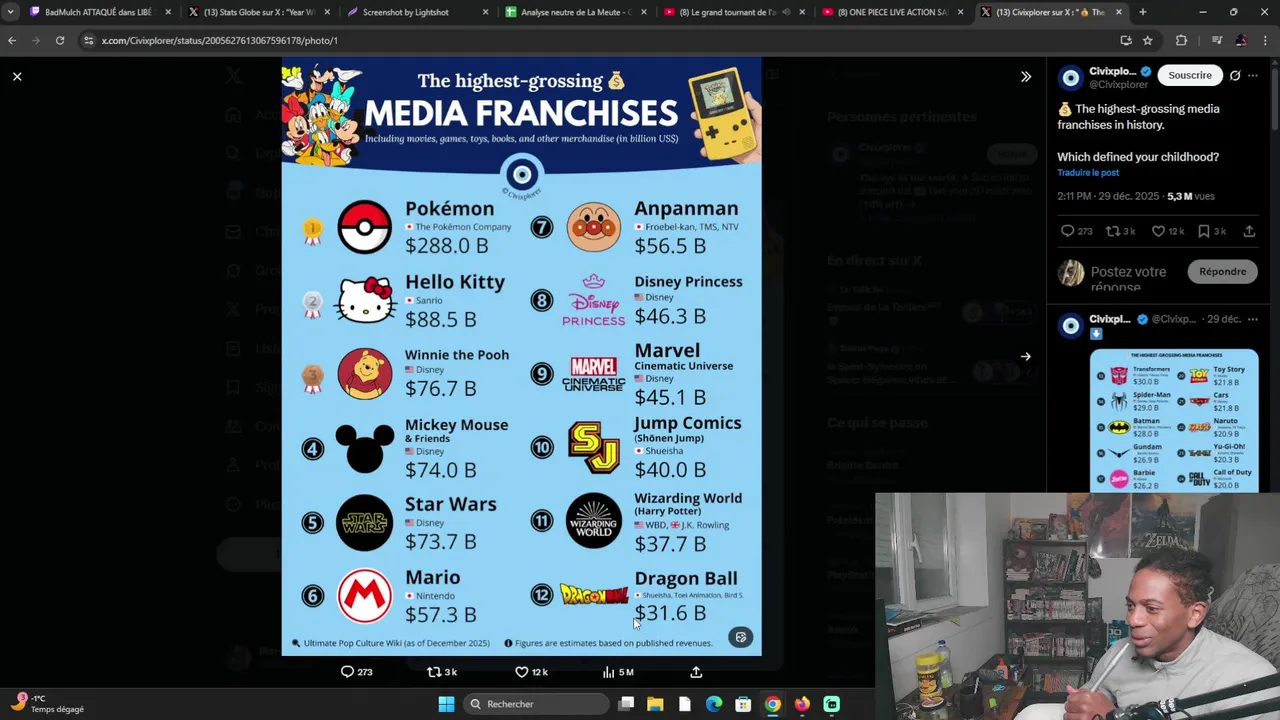Click reply icon with 273 in the side panel
Image resolution: width=1280 pixels, height=720 pixels.
click(1068, 231)
